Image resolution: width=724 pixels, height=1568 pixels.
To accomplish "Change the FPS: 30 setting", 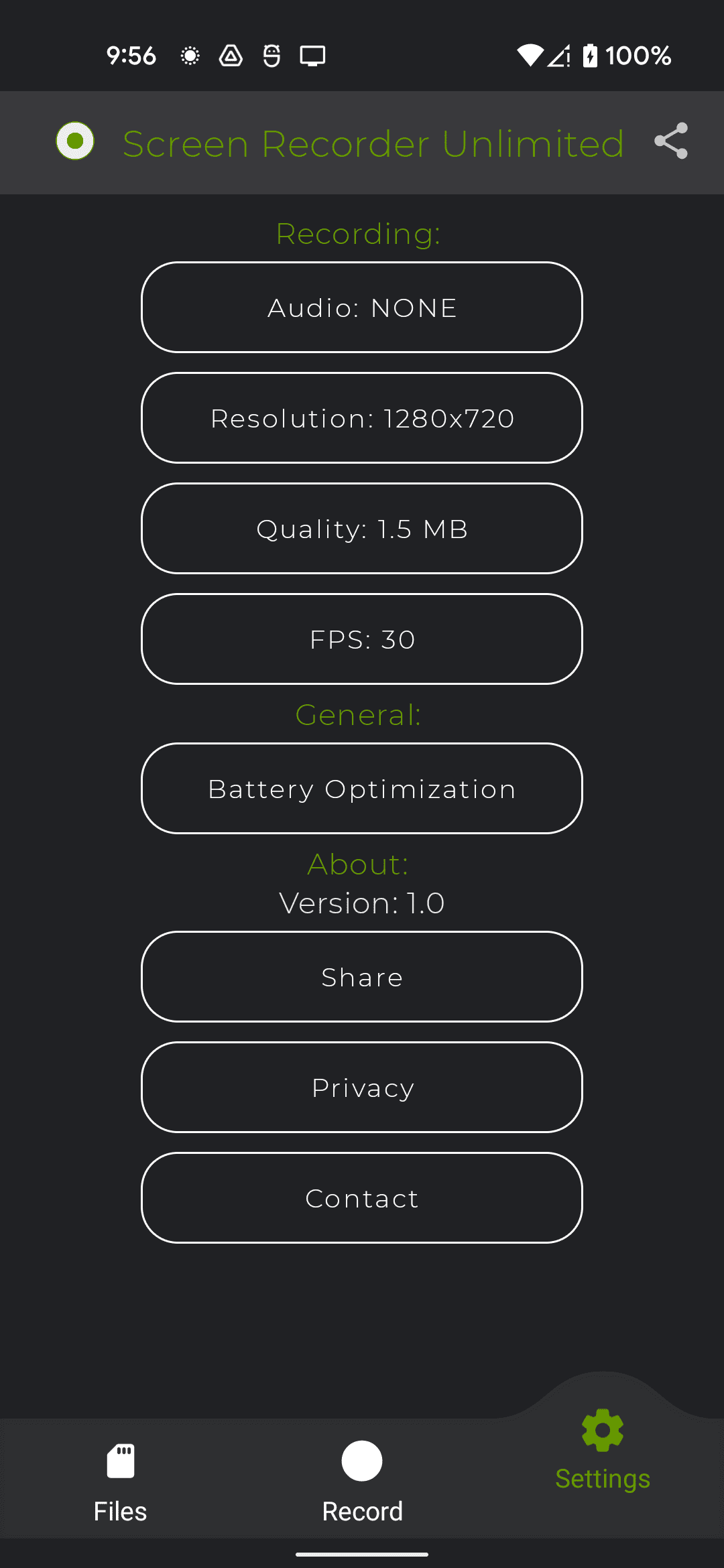I will click(x=362, y=639).
